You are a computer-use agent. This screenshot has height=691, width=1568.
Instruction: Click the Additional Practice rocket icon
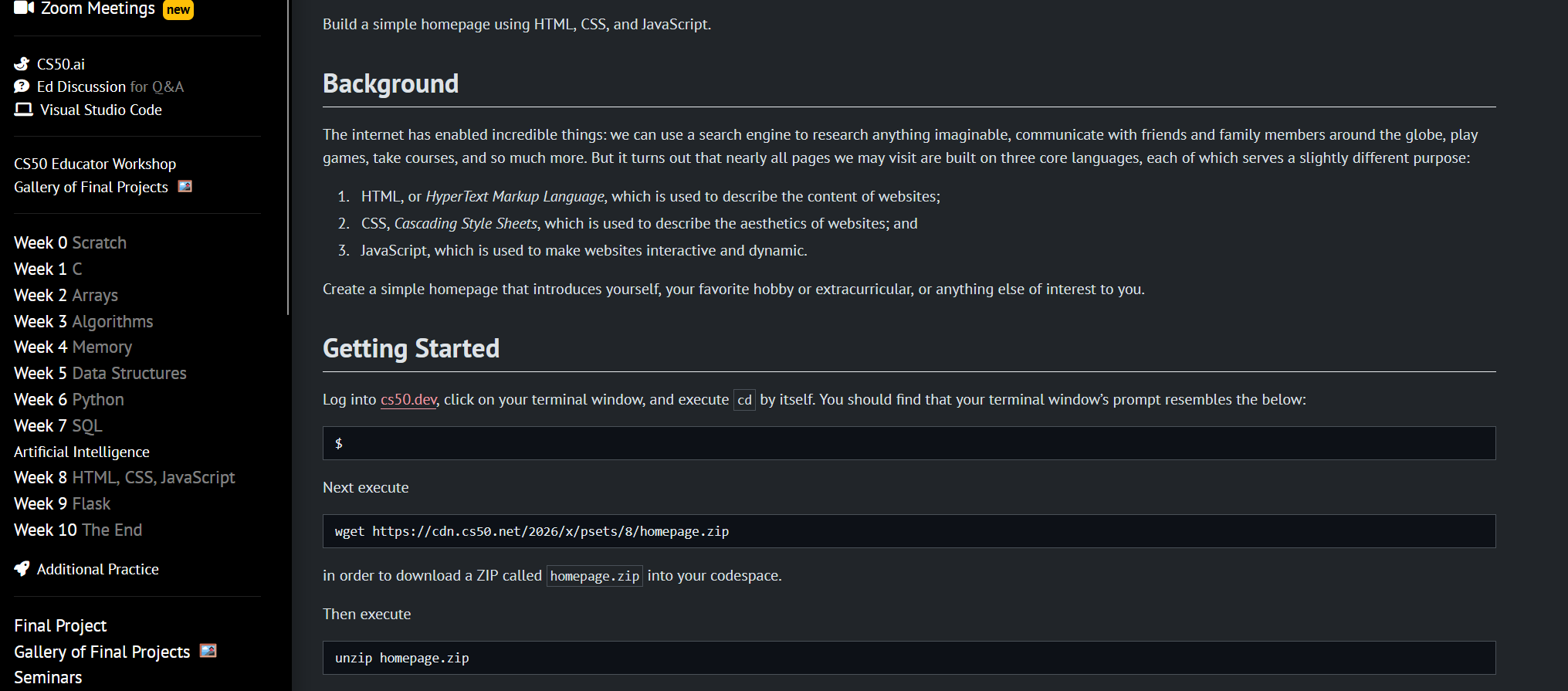(22, 569)
